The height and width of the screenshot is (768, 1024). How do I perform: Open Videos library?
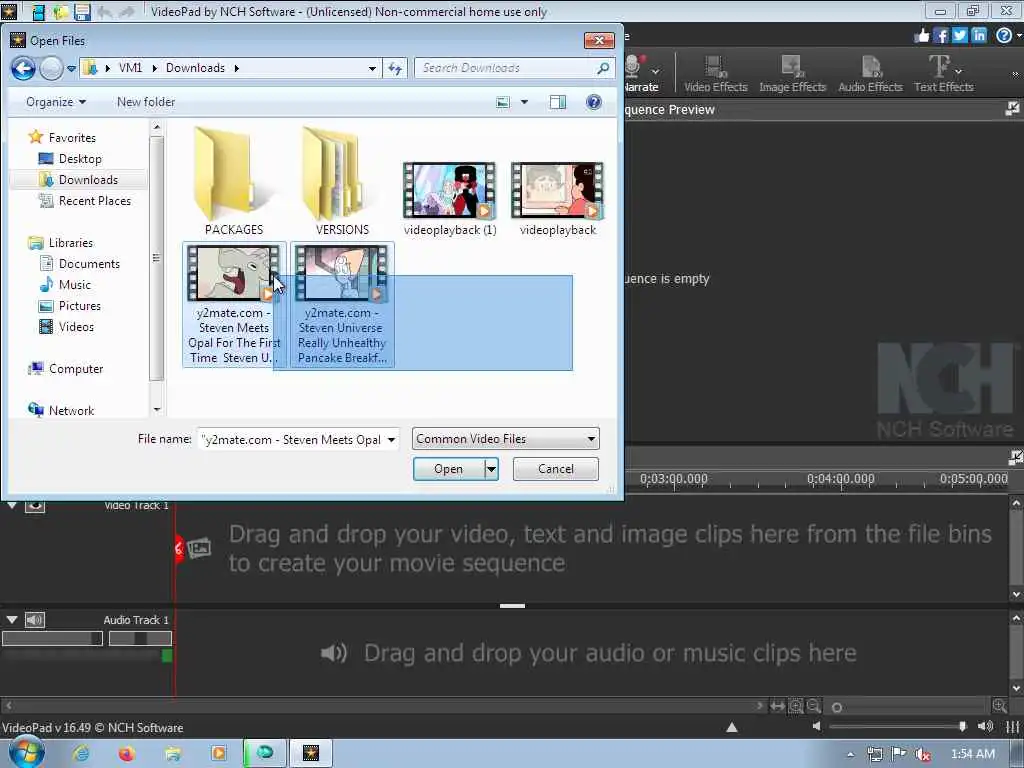click(76, 327)
